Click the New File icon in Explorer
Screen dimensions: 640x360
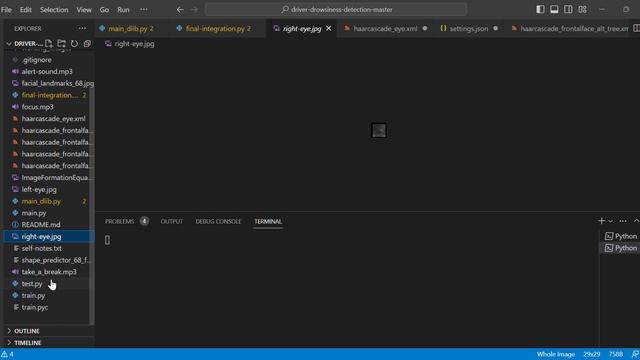coord(49,43)
